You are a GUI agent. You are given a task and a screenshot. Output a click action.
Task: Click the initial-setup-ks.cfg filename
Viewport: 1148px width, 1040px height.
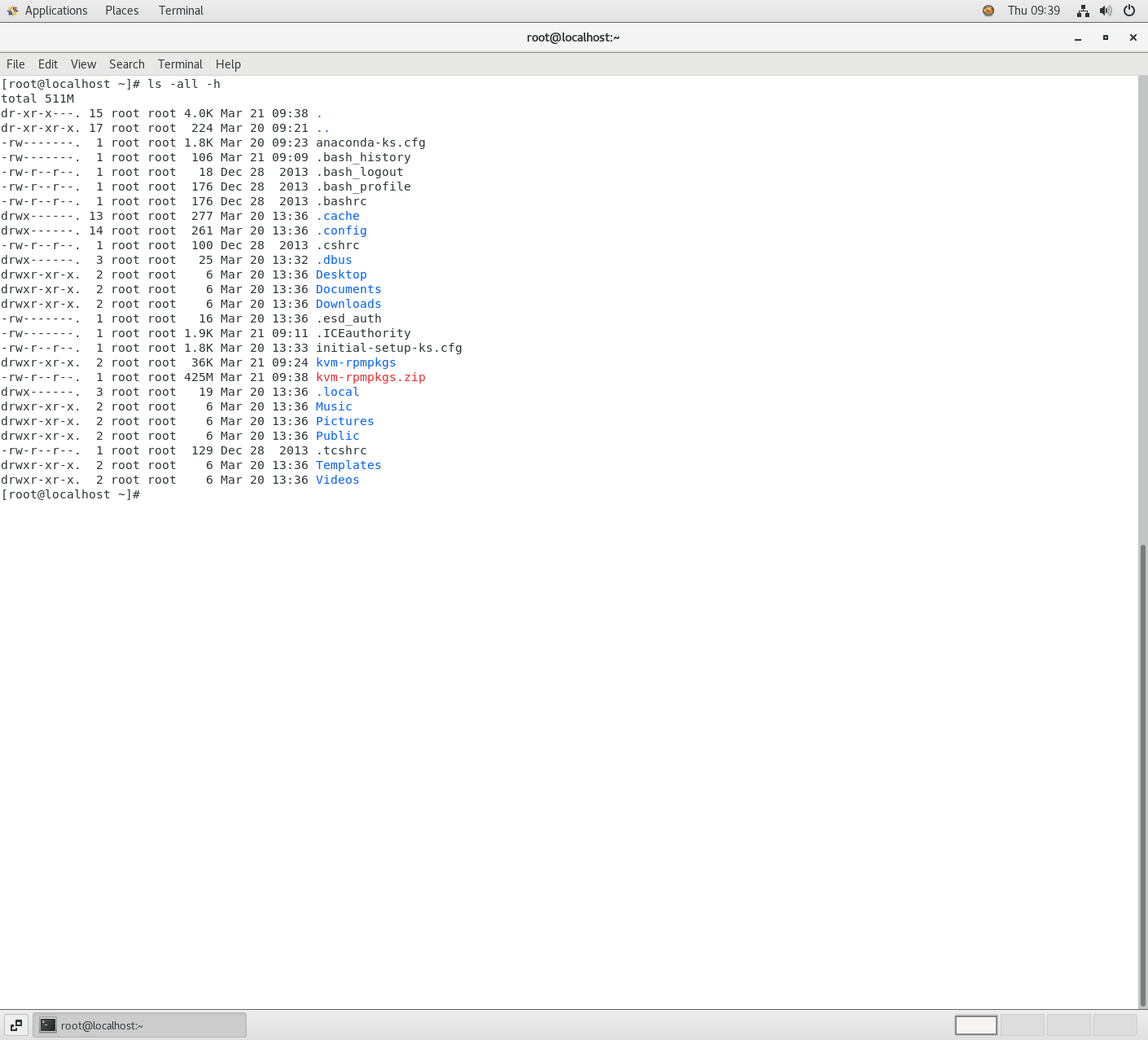click(389, 348)
